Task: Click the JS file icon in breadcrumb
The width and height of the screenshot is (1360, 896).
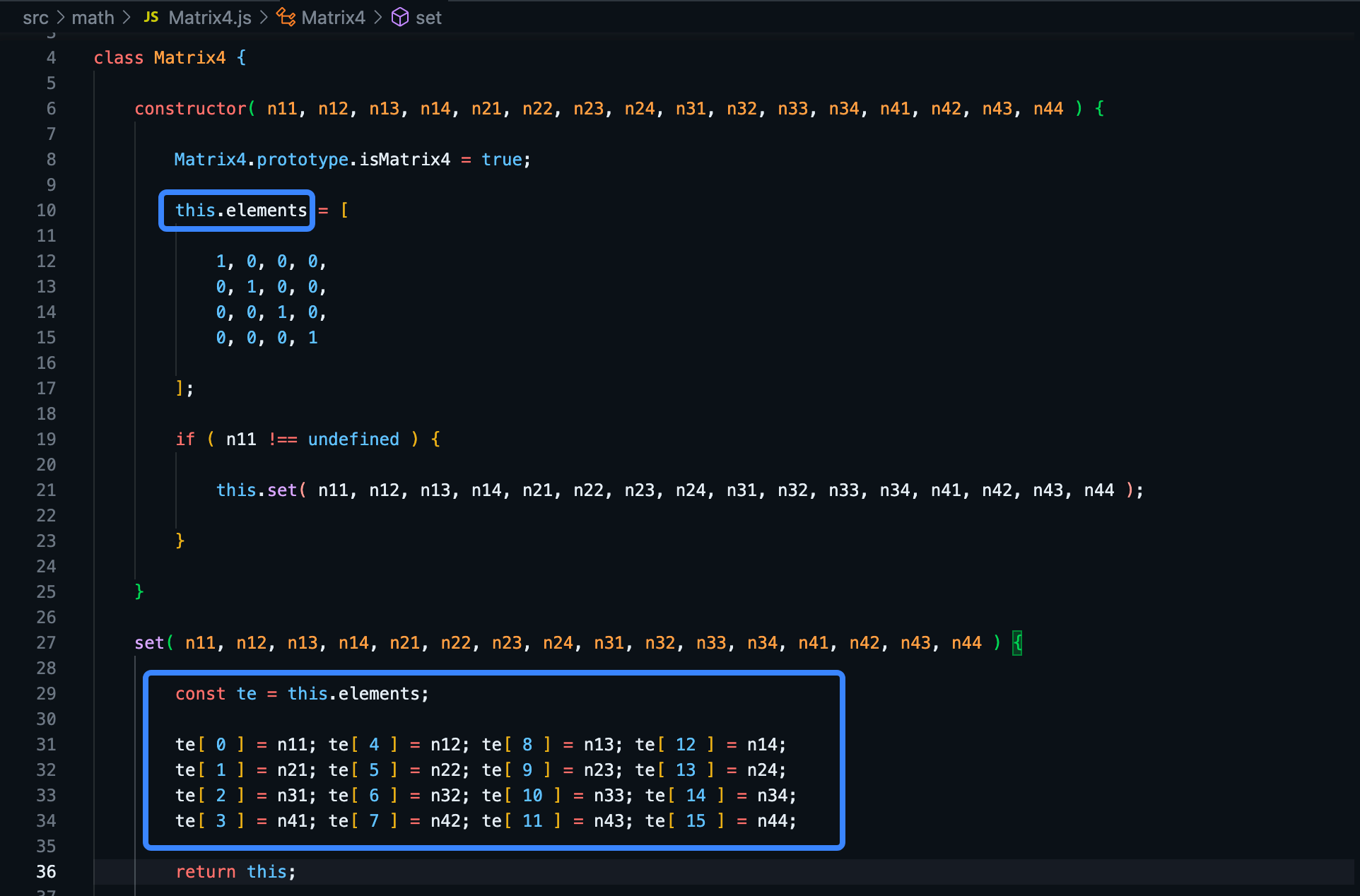Action: 151,17
